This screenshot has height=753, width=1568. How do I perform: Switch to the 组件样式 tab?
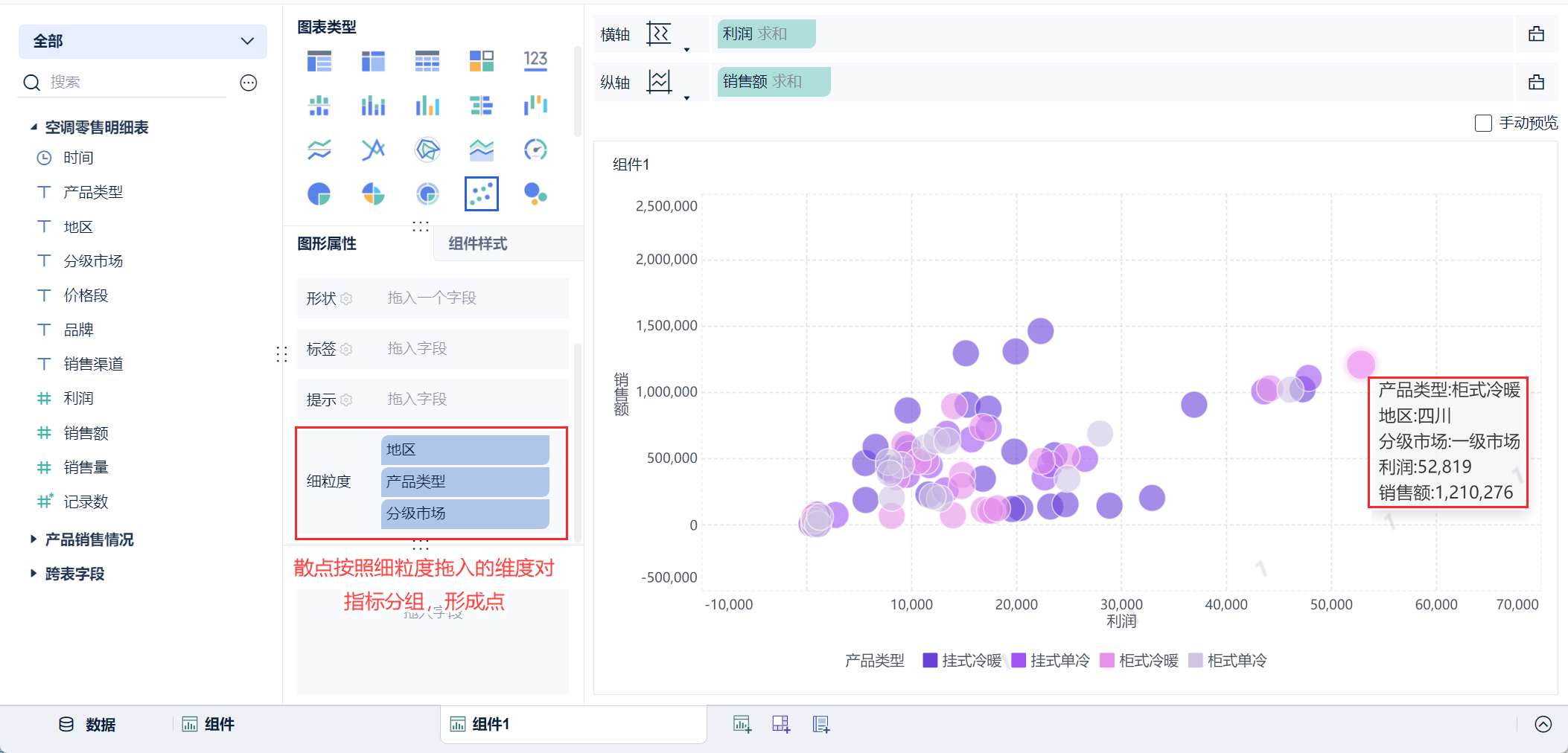pos(478,243)
